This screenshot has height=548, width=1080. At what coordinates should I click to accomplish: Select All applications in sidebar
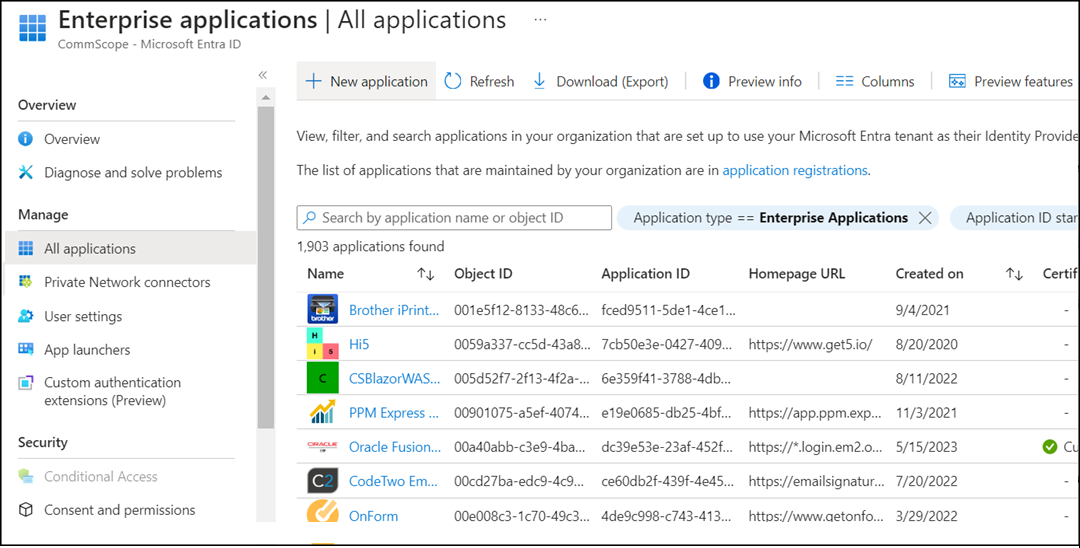point(130,248)
